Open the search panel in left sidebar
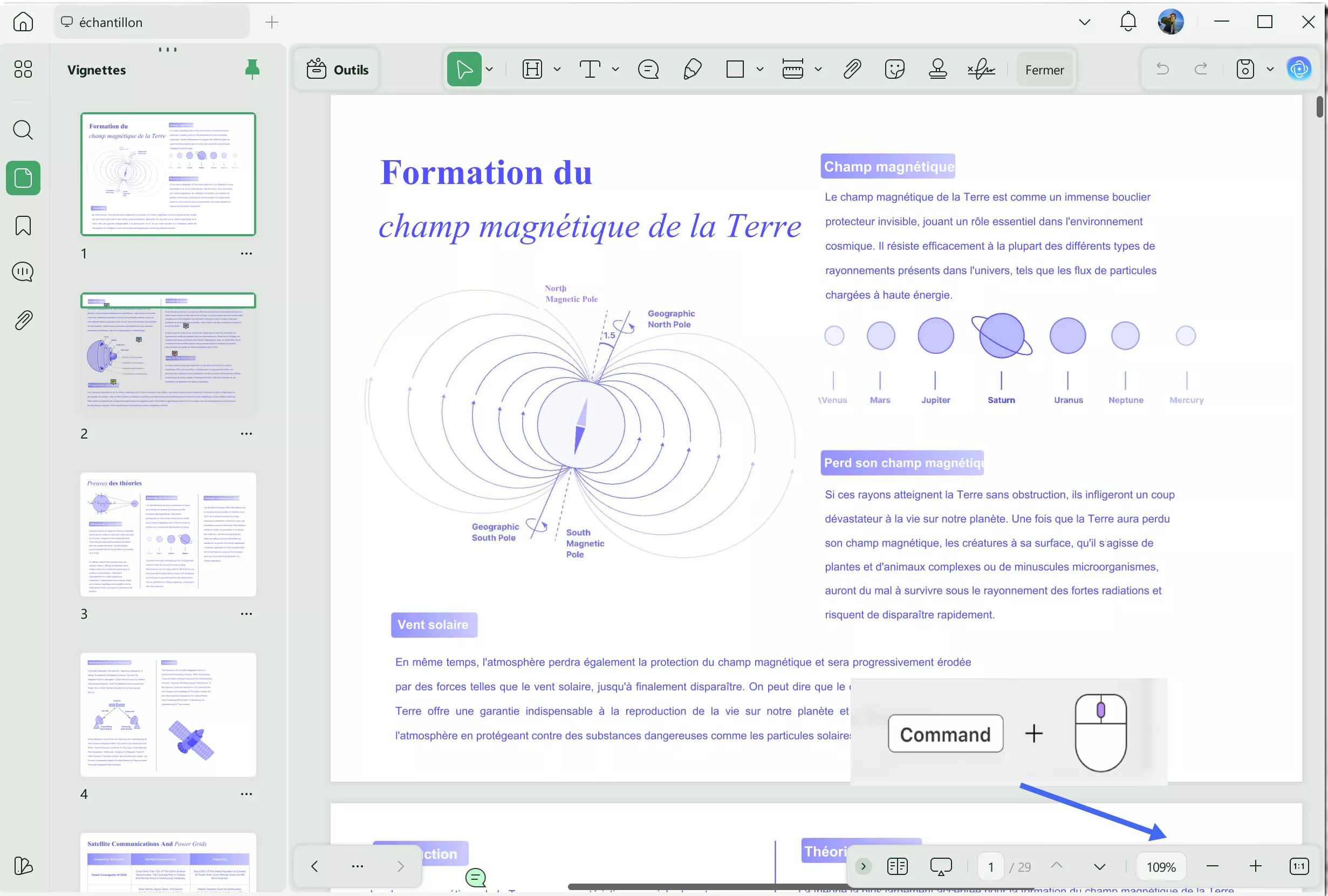 pyautogui.click(x=23, y=129)
